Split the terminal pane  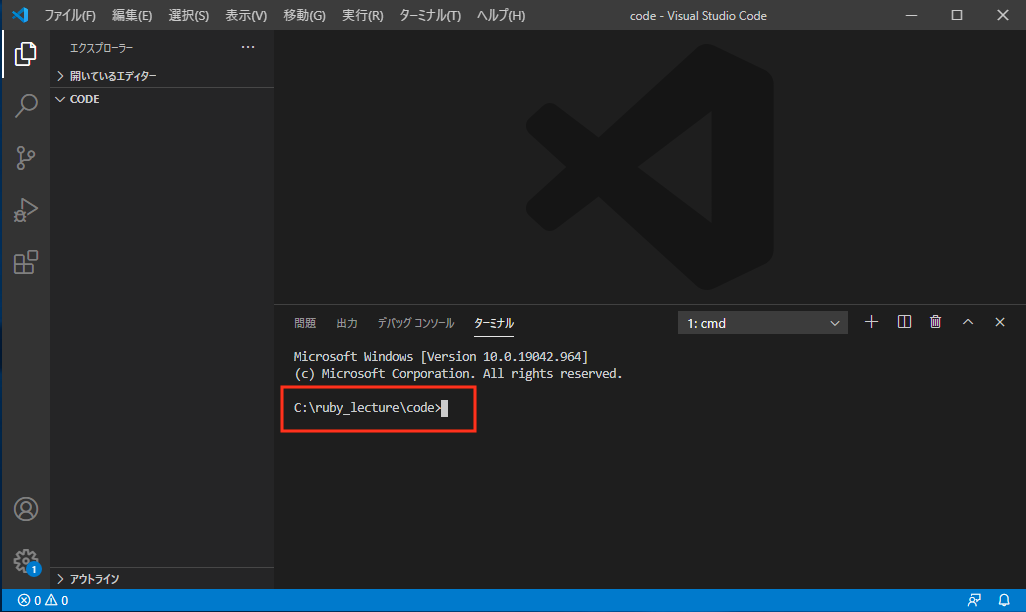tap(904, 322)
